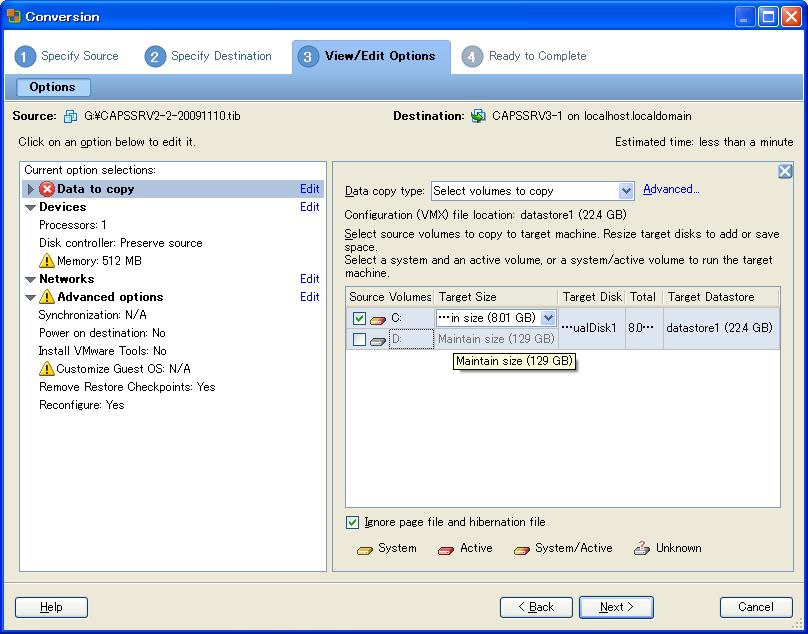Image resolution: width=808 pixels, height=634 pixels.
Task: Click the Target Datastore column header
Action: tap(721, 297)
